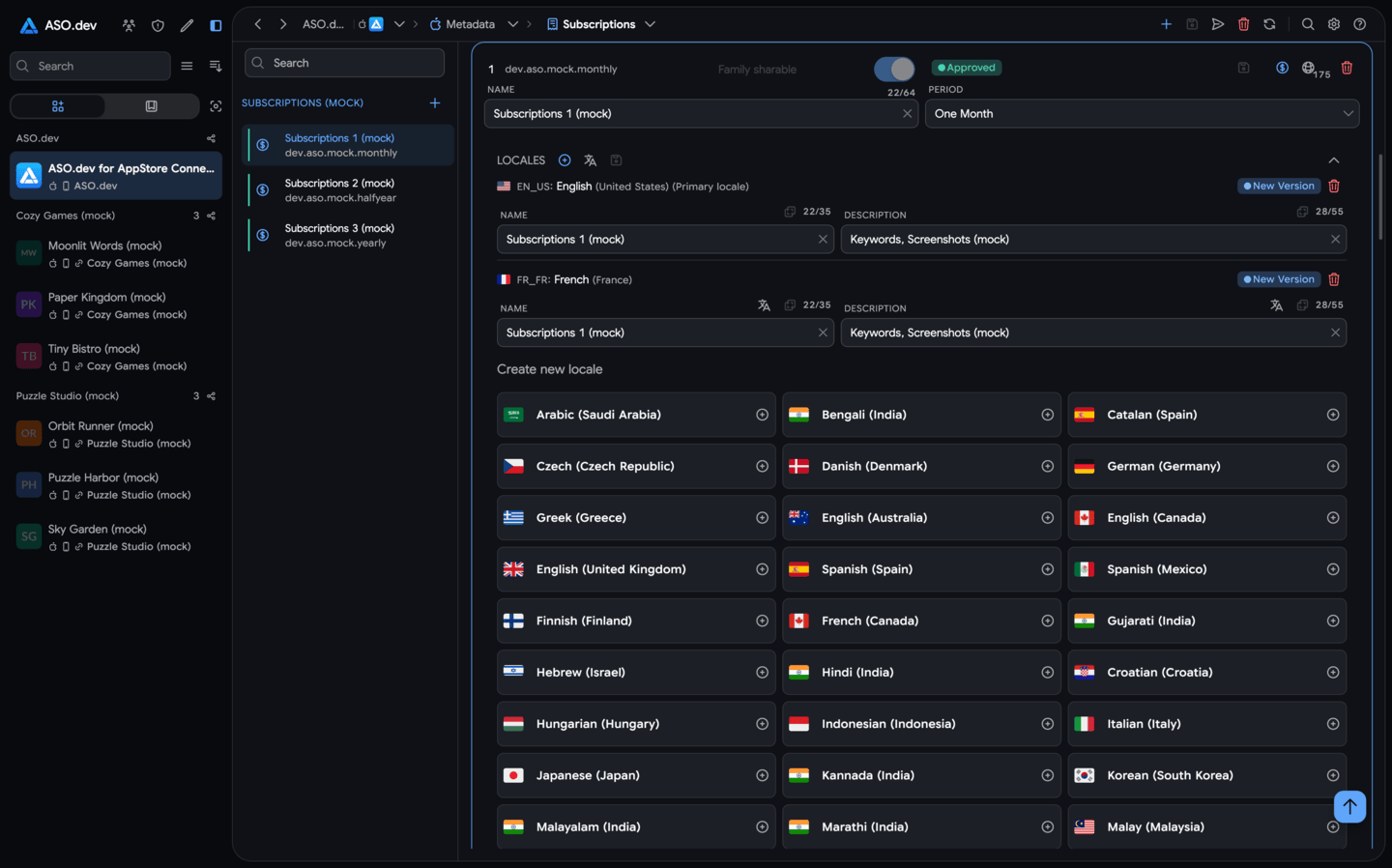Click the add locale plus icon beside LOCALES

(565, 160)
